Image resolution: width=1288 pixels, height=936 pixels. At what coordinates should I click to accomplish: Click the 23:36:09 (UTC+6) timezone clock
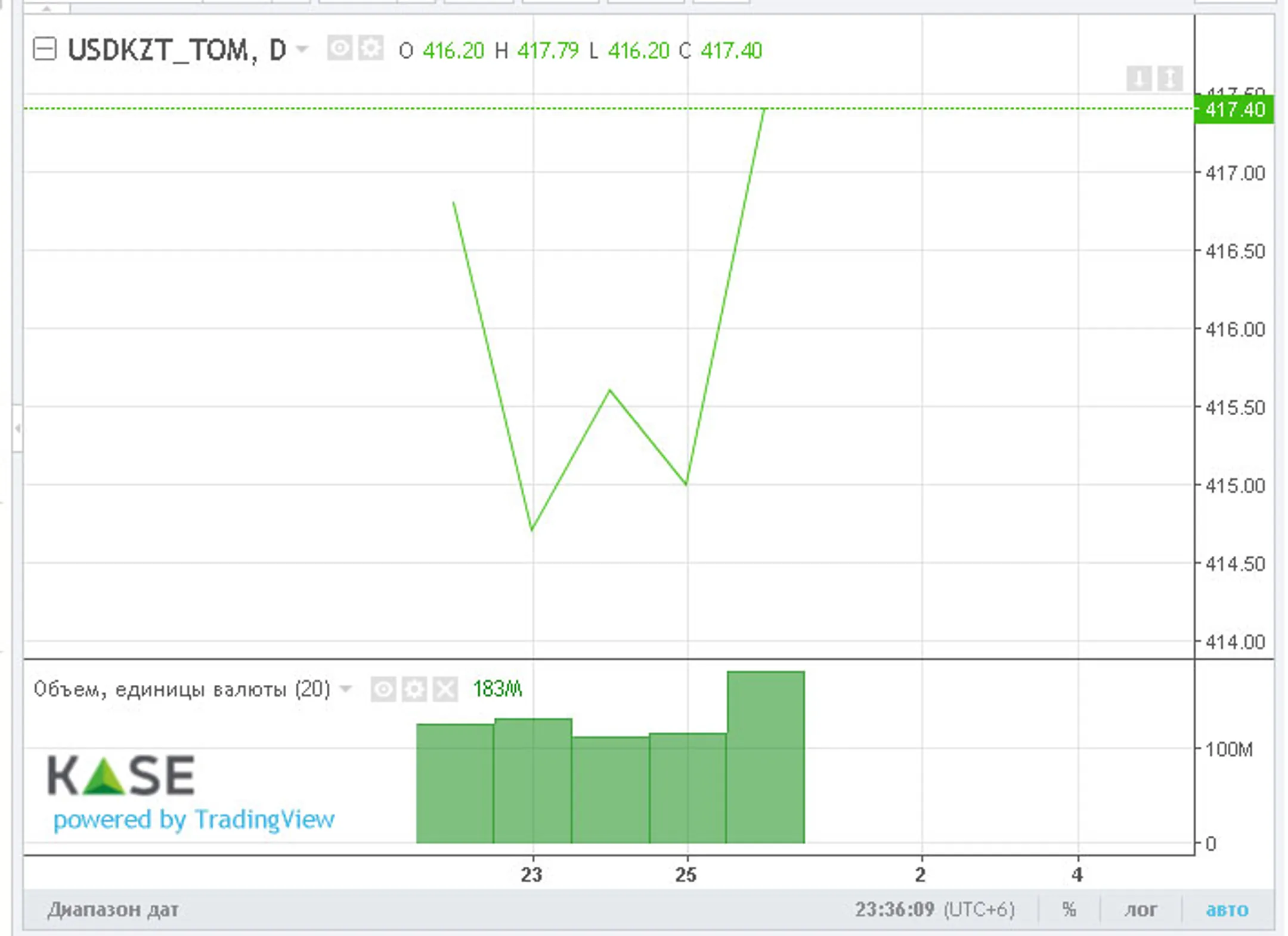point(934,910)
